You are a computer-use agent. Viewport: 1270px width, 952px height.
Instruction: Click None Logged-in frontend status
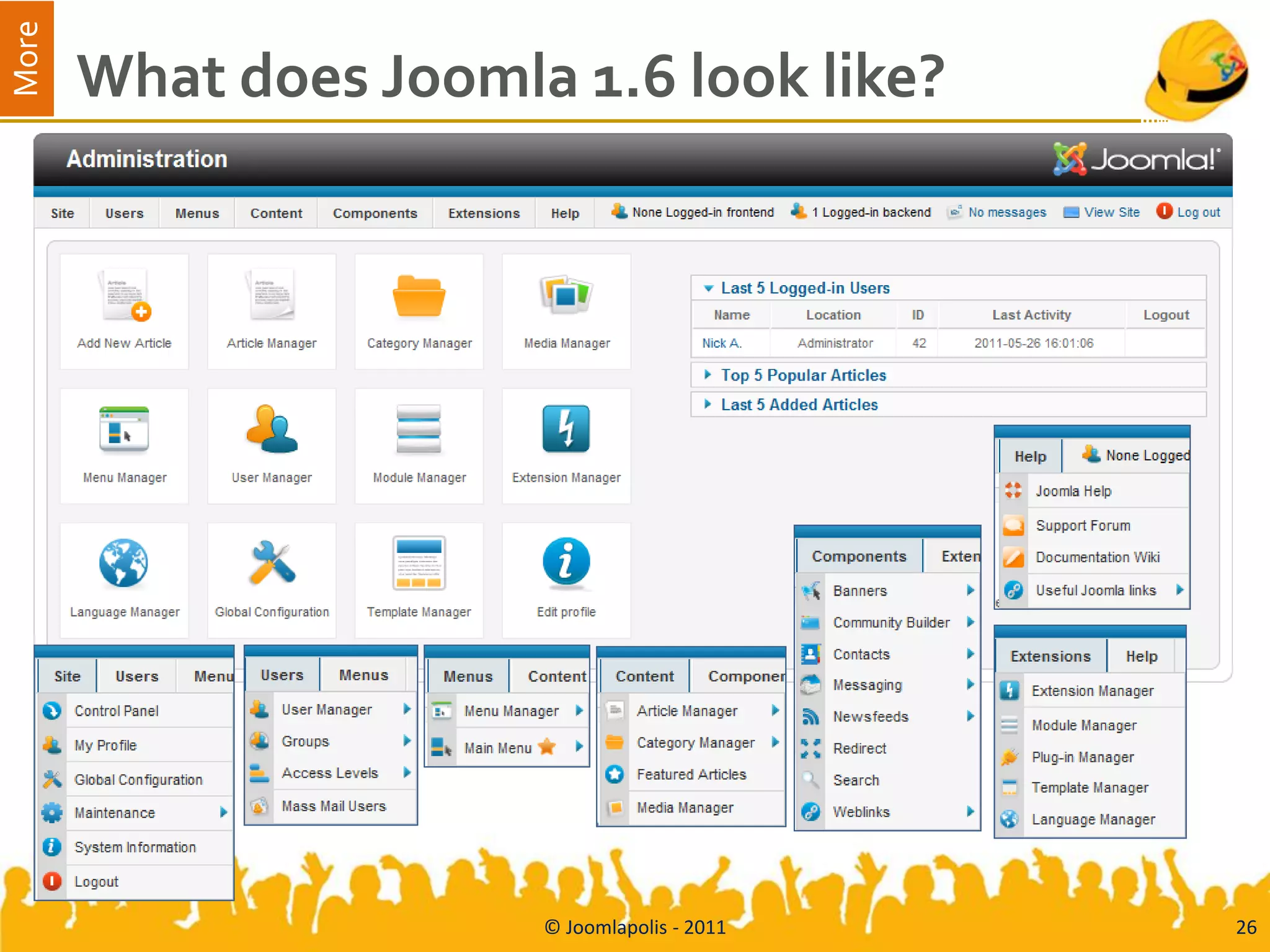(703, 212)
